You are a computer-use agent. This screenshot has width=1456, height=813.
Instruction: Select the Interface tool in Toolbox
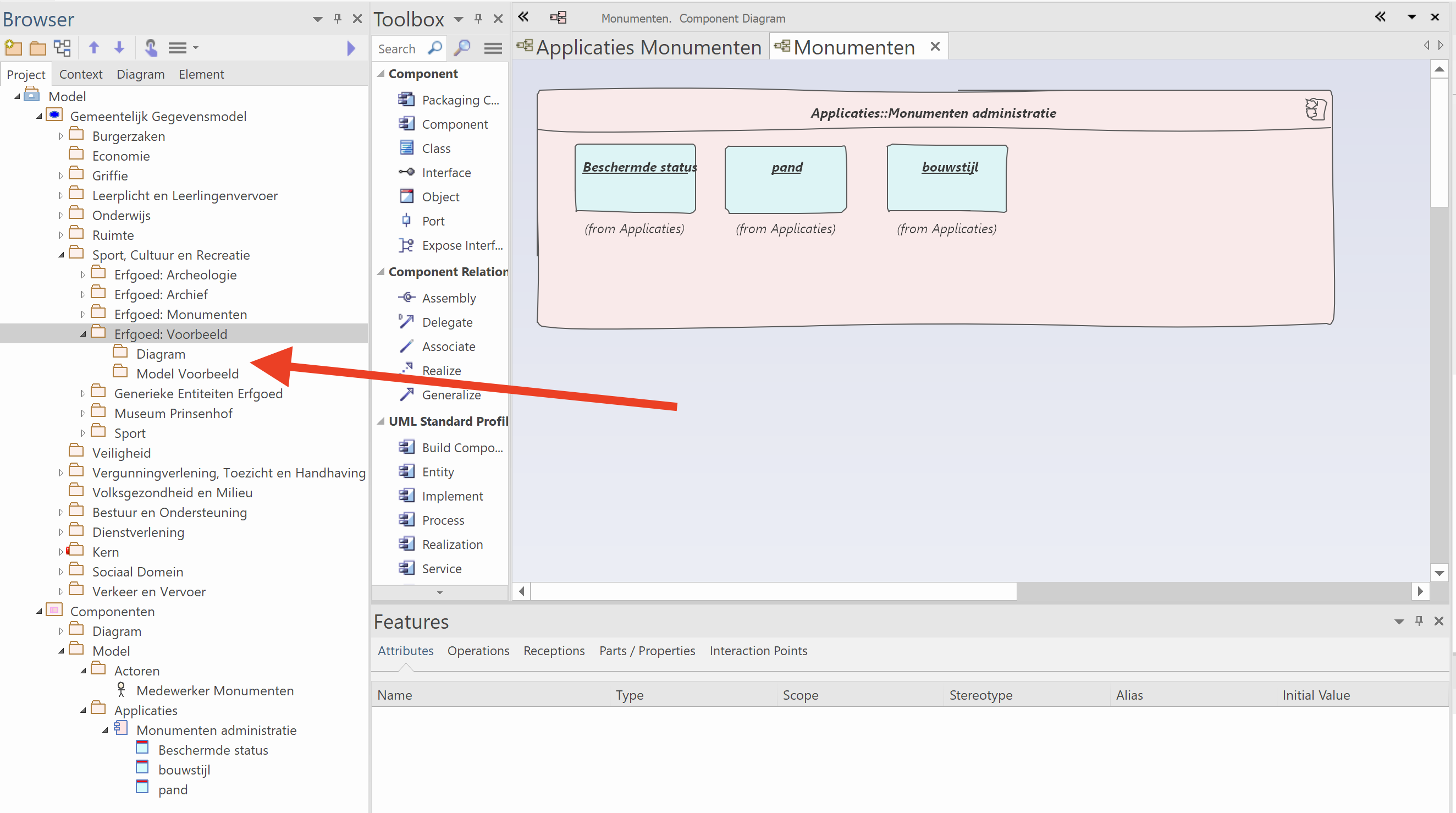pyautogui.click(x=446, y=172)
